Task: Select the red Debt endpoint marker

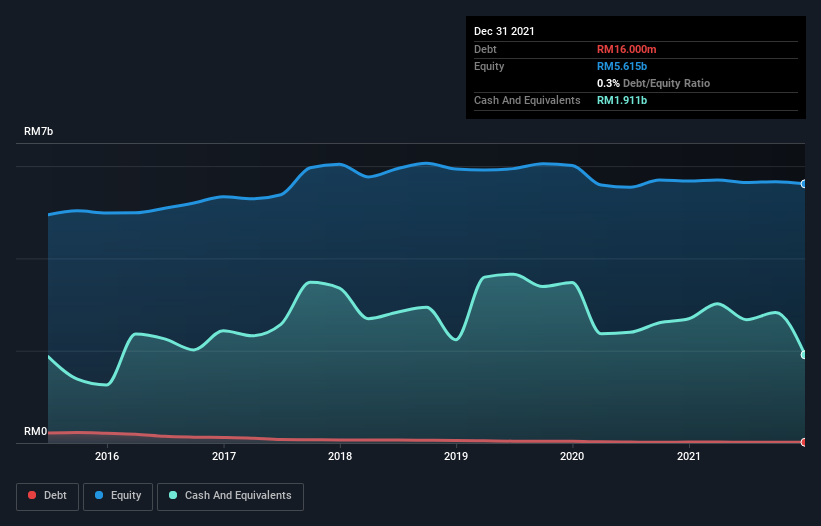Action: pos(804,442)
